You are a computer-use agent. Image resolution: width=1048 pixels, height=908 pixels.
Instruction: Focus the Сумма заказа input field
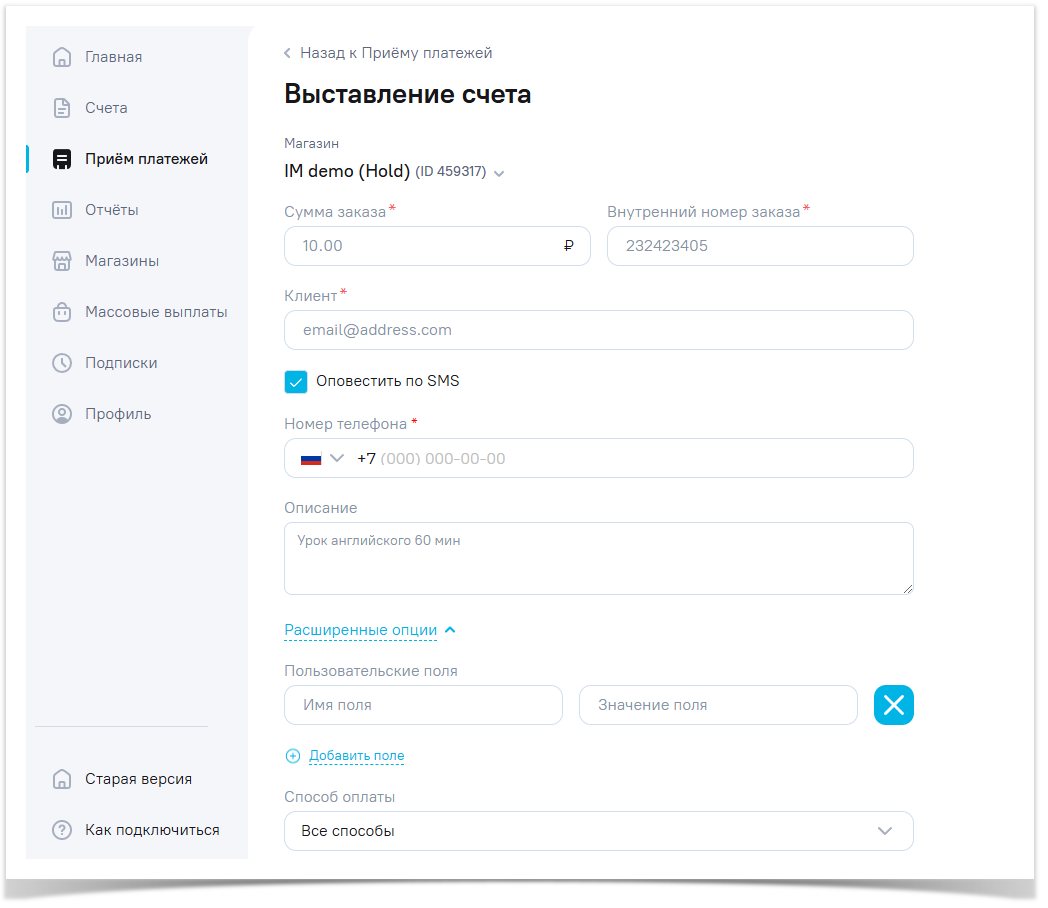[425, 246]
